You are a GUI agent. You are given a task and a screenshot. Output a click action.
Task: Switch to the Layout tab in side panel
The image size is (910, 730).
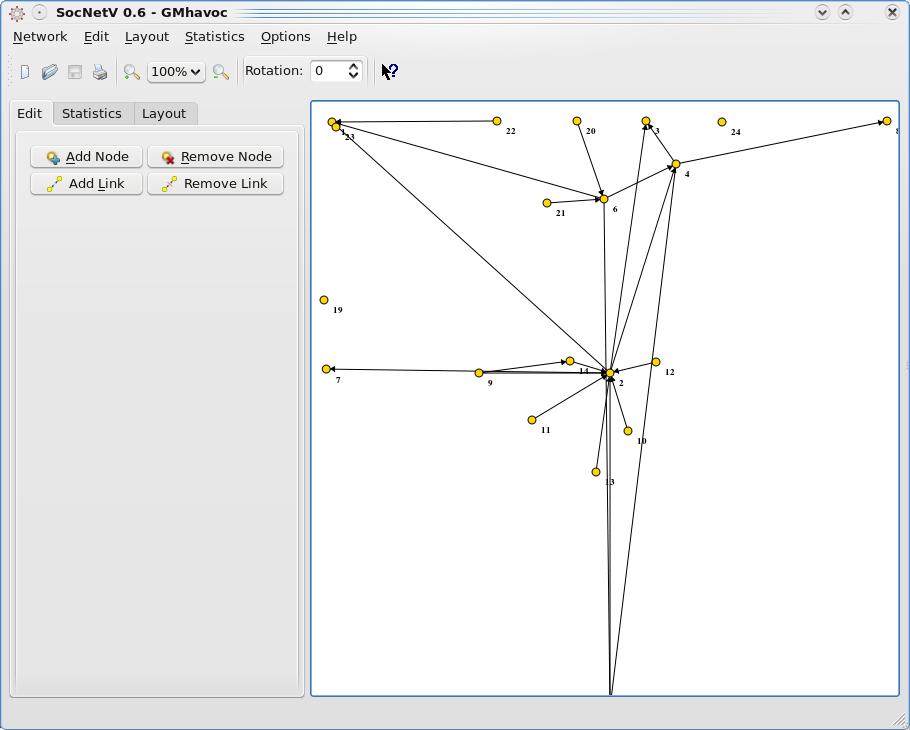point(163,113)
